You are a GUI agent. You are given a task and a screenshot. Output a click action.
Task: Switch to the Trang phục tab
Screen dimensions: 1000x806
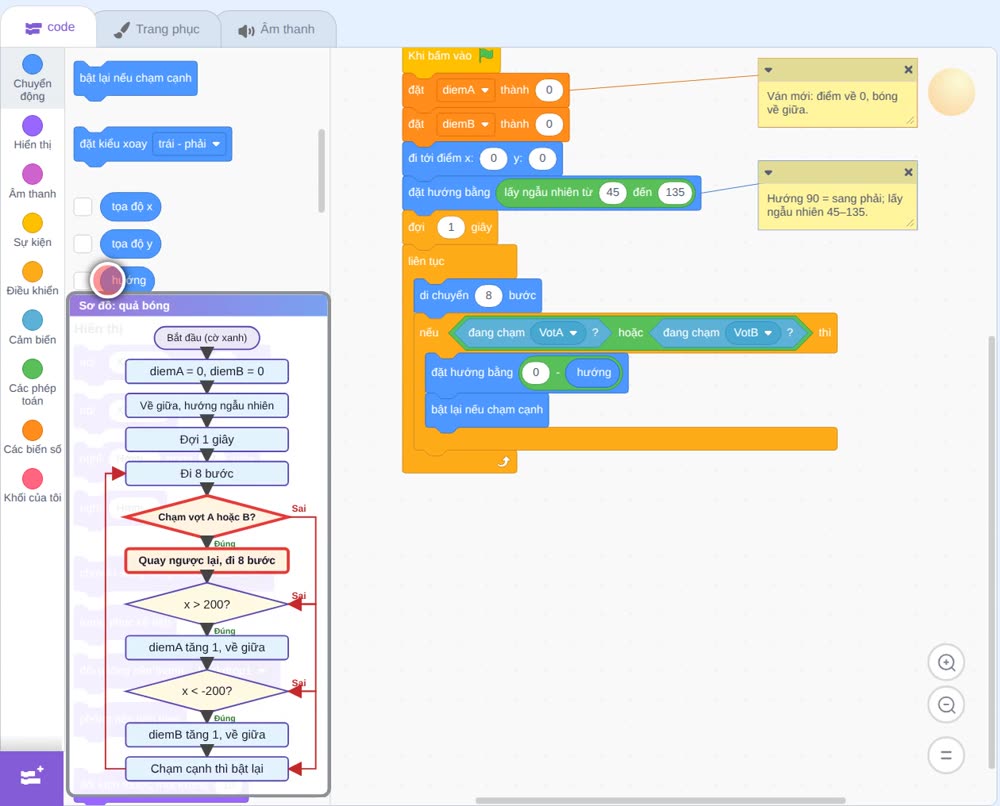(x=157, y=29)
